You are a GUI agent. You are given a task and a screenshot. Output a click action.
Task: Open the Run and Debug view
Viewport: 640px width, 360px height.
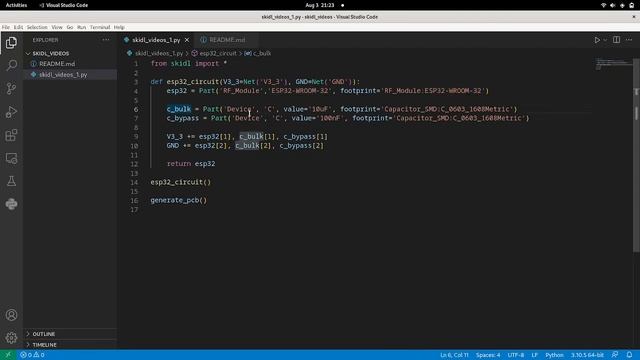pyautogui.click(x=11, y=112)
